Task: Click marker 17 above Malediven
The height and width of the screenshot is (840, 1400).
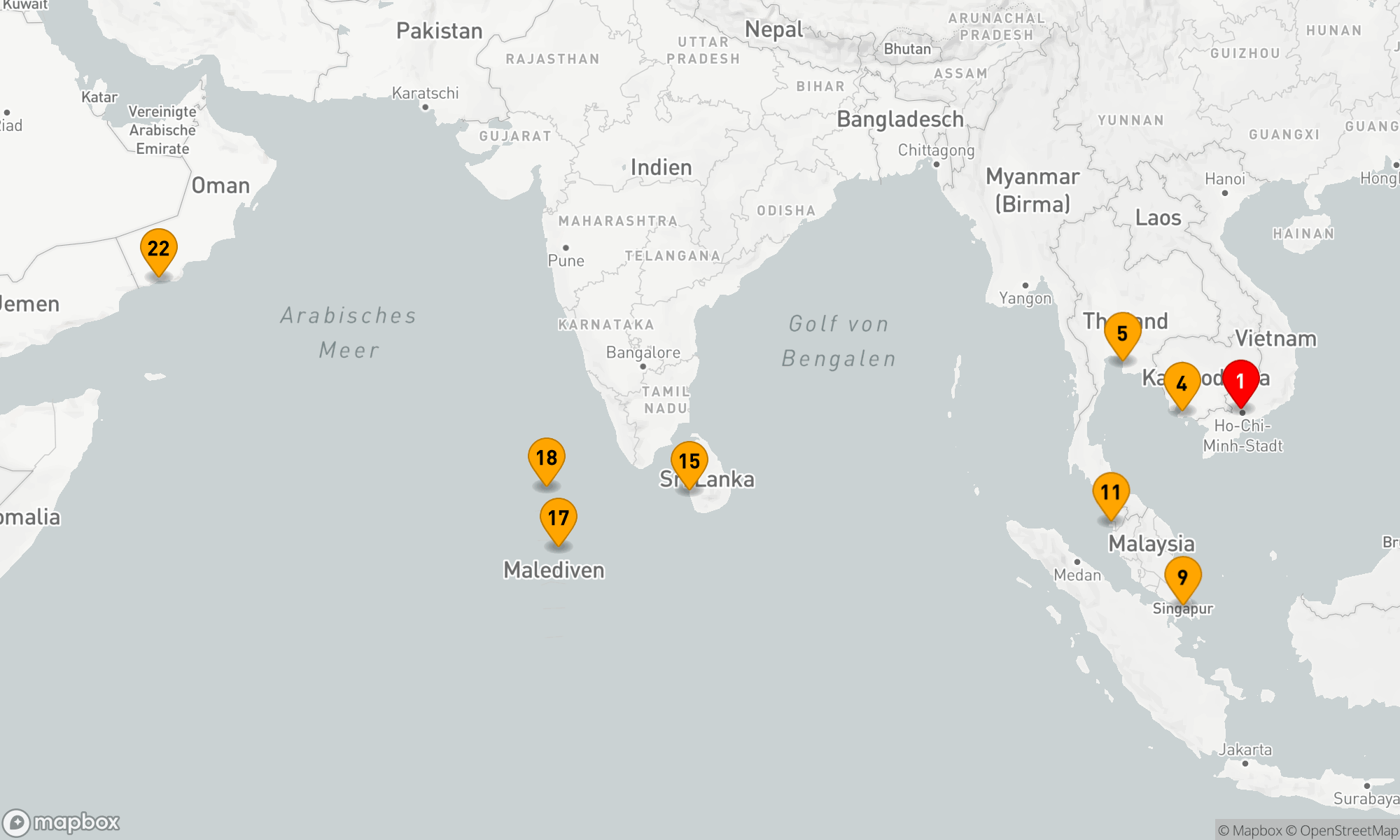Action: coord(558,519)
